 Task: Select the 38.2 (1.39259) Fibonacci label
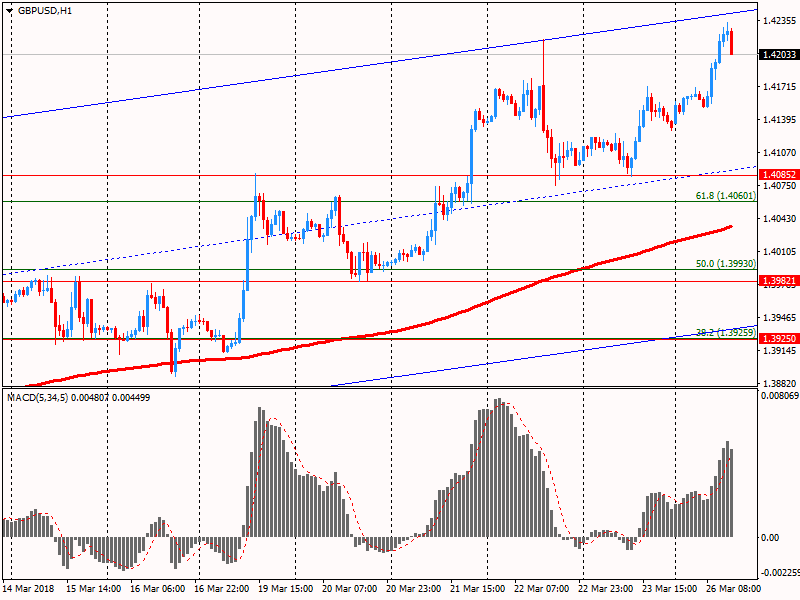[726, 333]
